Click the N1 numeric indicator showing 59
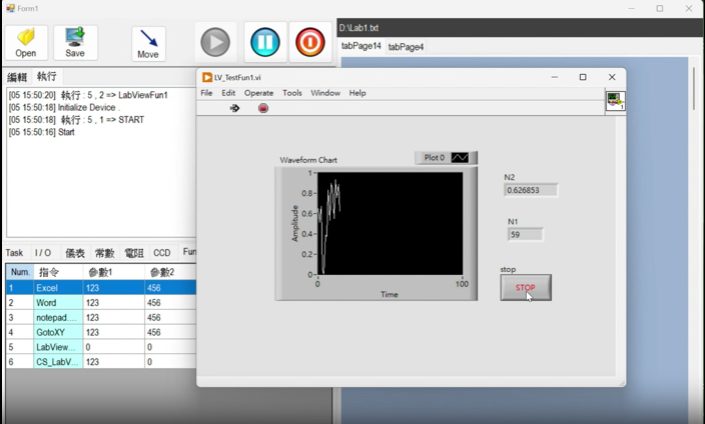 [525, 234]
